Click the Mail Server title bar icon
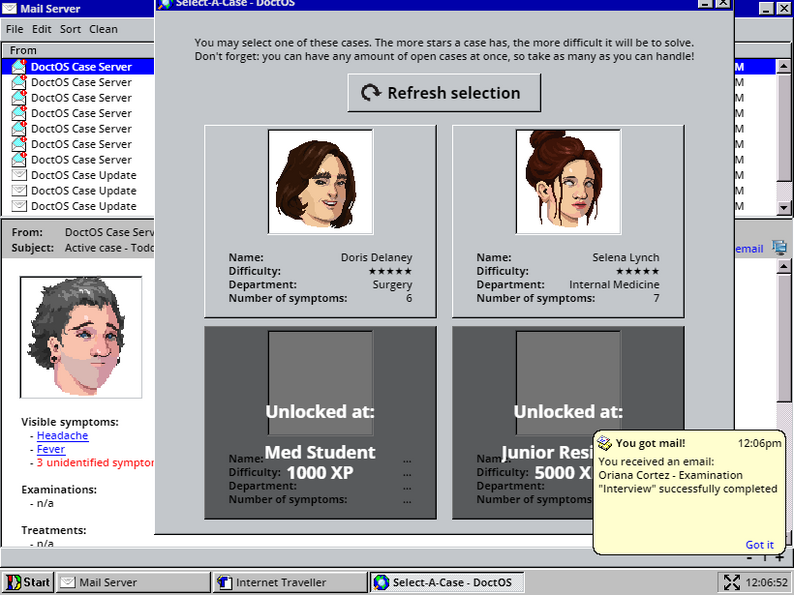This screenshot has width=794, height=595. pyautogui.click(x=10, y=9)
